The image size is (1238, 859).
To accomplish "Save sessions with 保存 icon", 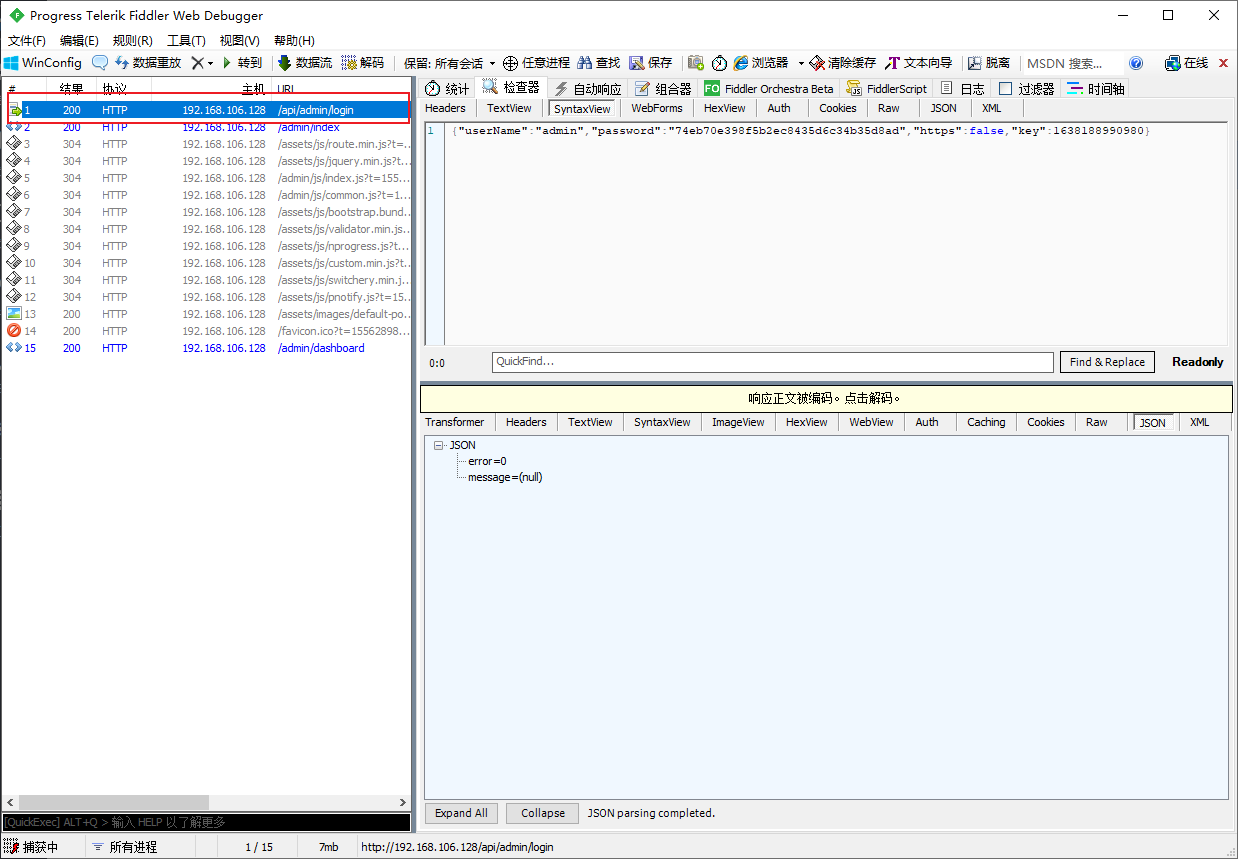I will [x=651, y=63].
